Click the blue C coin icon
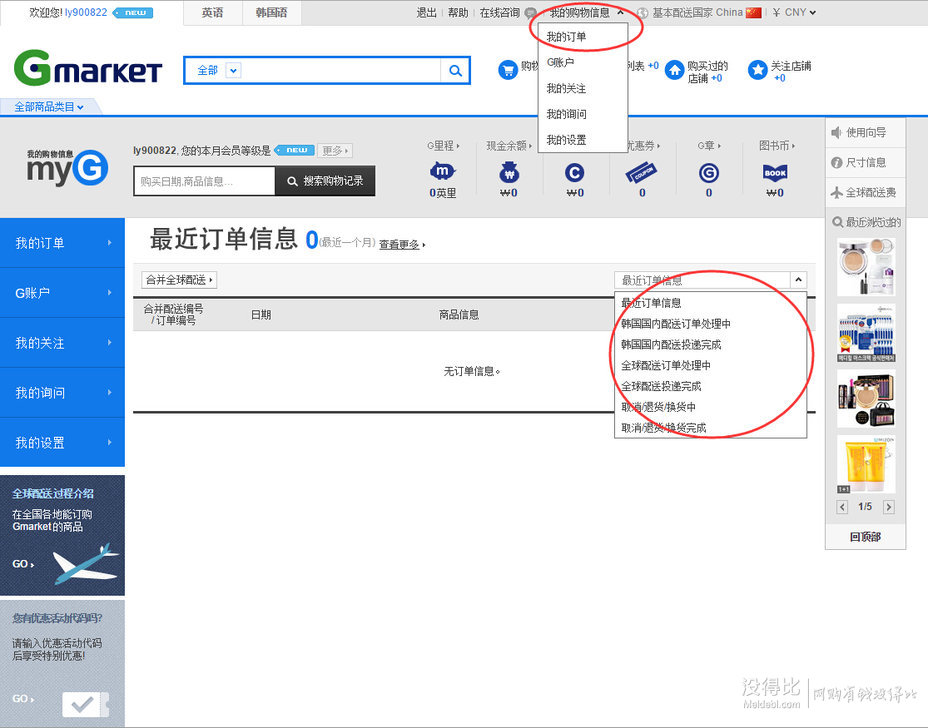Screen dimensions: 928x728 [x=575, y=173]
